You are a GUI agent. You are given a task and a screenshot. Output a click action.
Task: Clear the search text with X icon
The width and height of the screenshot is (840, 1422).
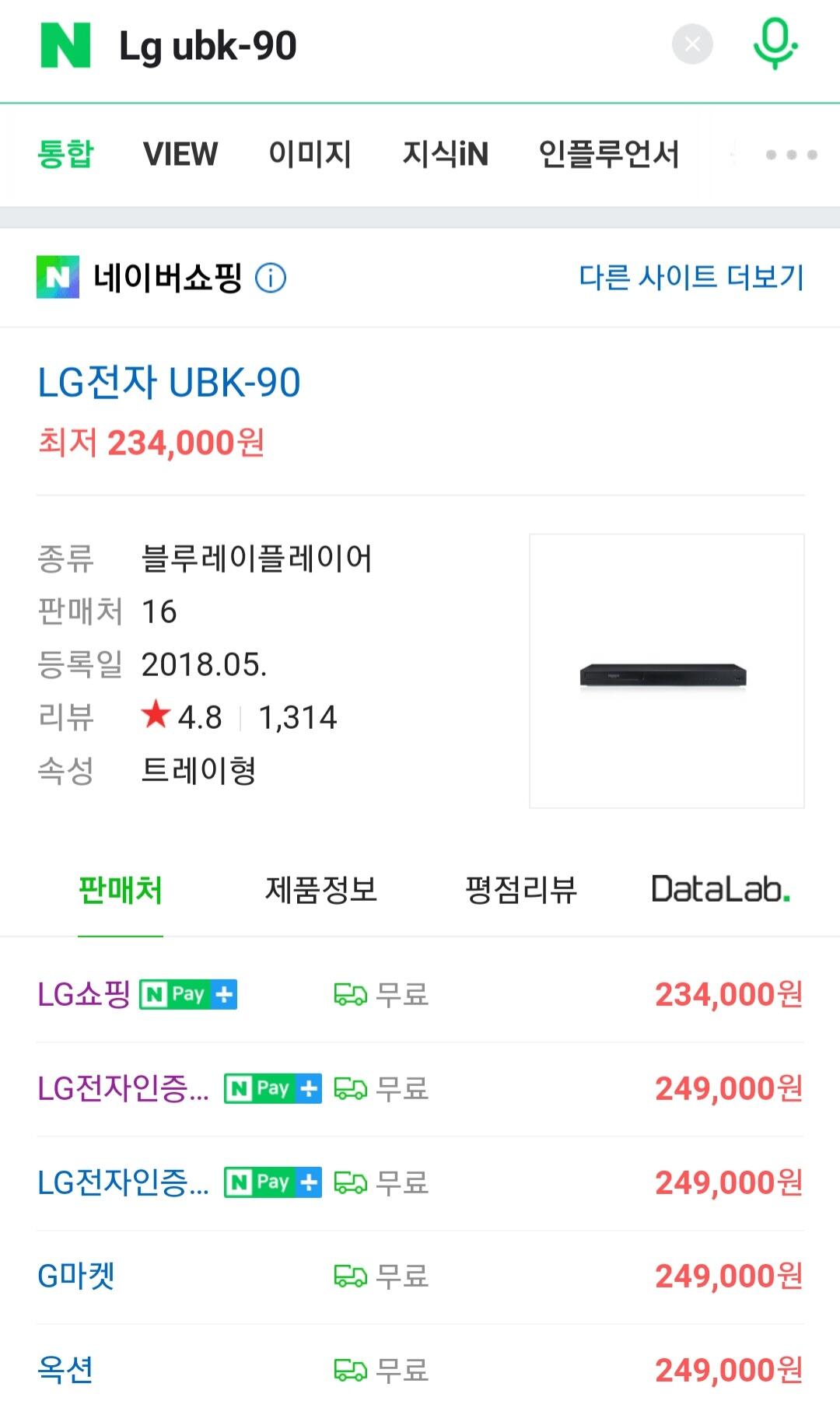coord(692,44)
